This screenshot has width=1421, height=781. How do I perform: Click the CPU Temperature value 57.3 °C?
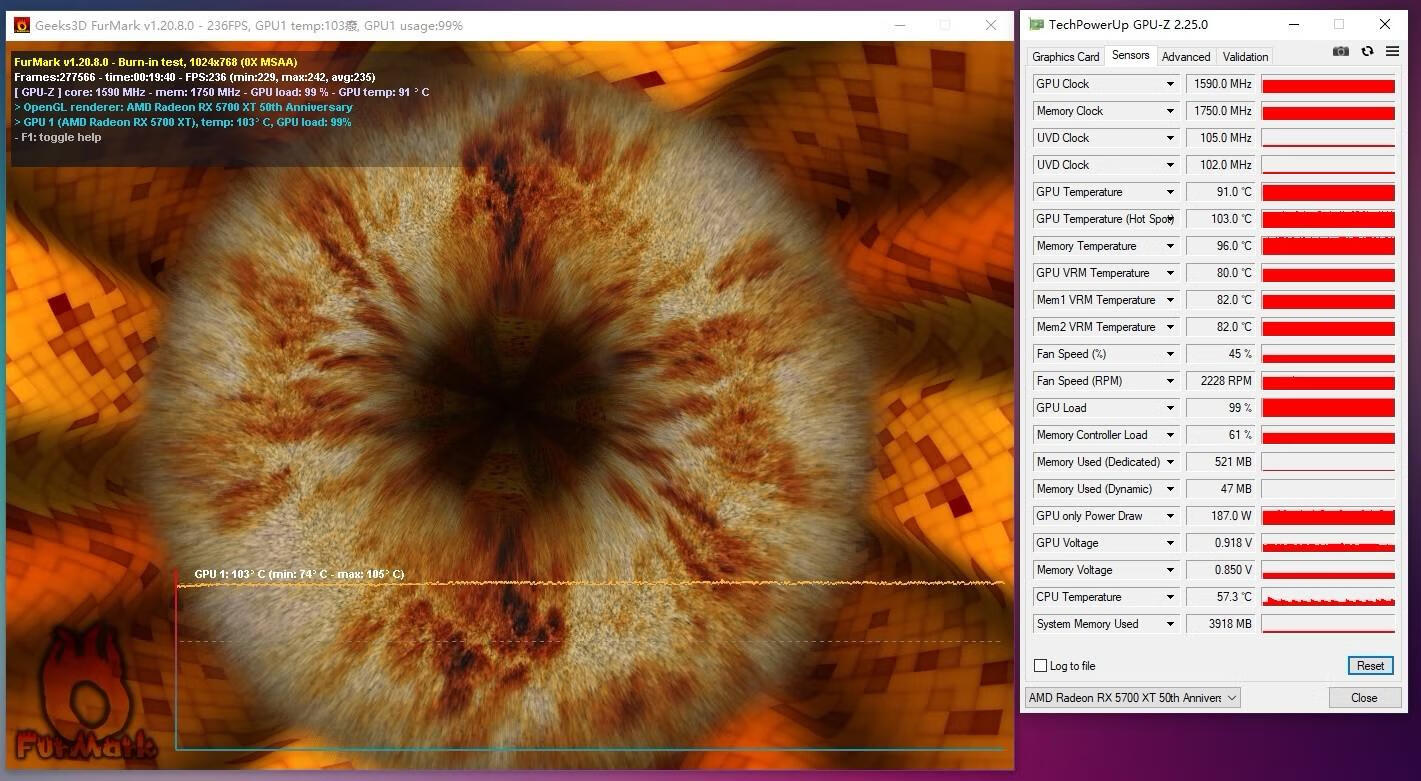(x=1221, y=597)
